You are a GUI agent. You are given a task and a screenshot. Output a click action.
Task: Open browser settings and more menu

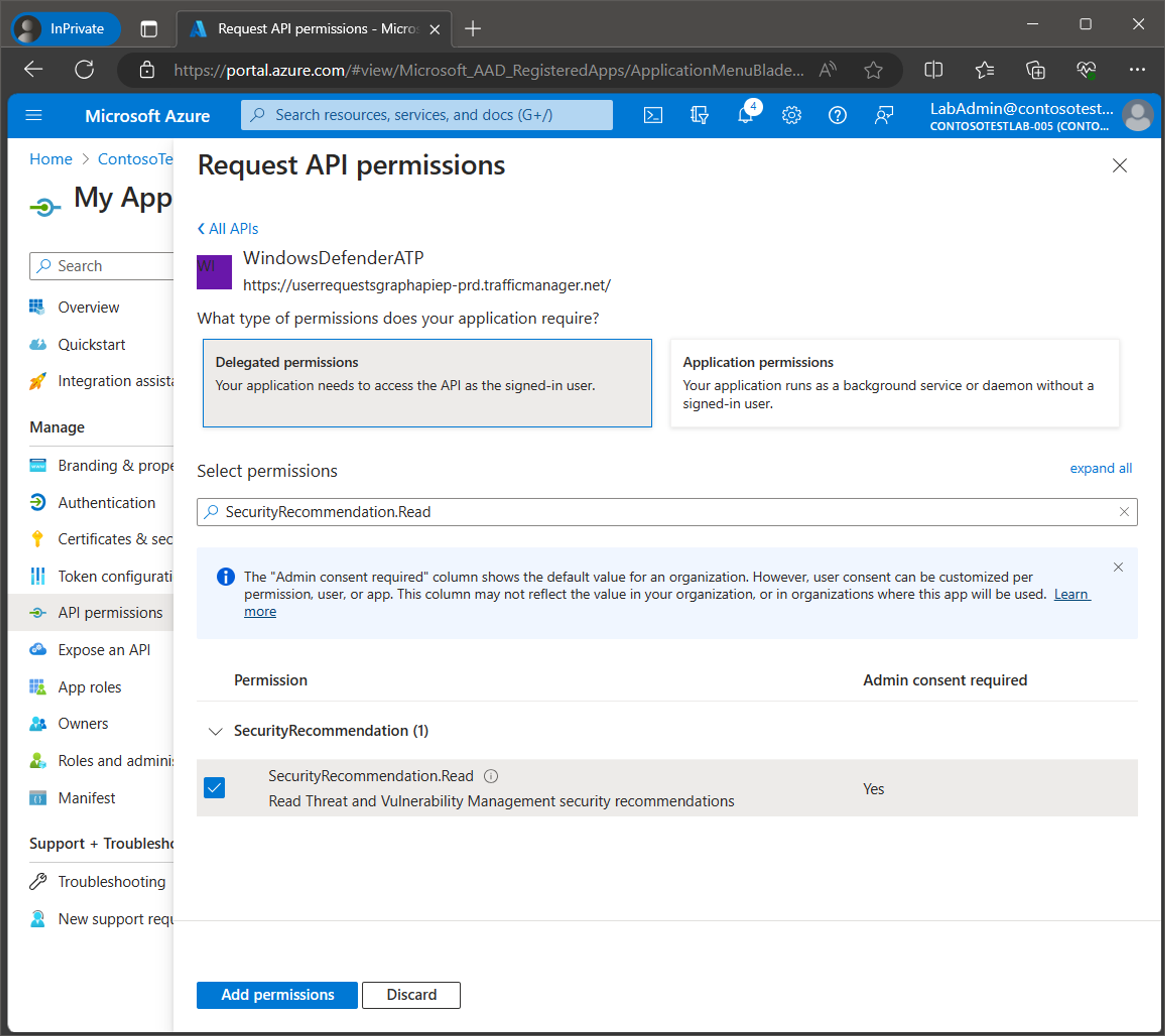(x=1137, y=69)
